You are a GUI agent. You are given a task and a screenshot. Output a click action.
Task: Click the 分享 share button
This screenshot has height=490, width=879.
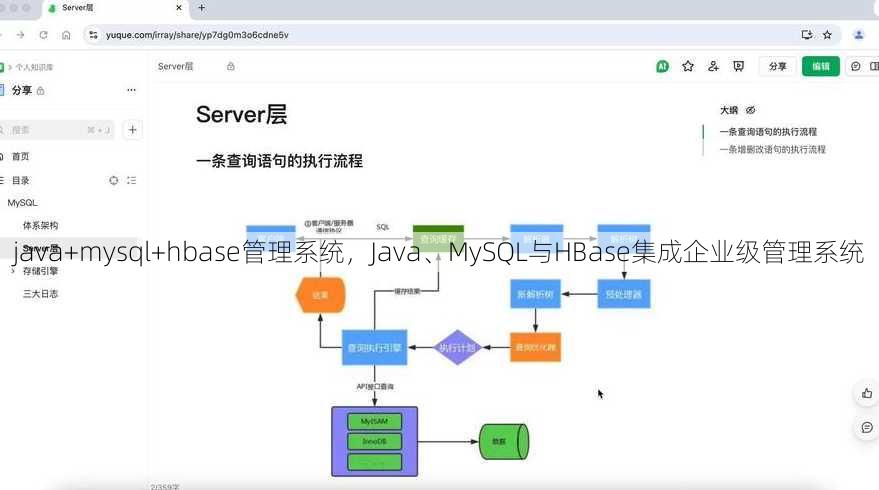(x=778, y=66)
